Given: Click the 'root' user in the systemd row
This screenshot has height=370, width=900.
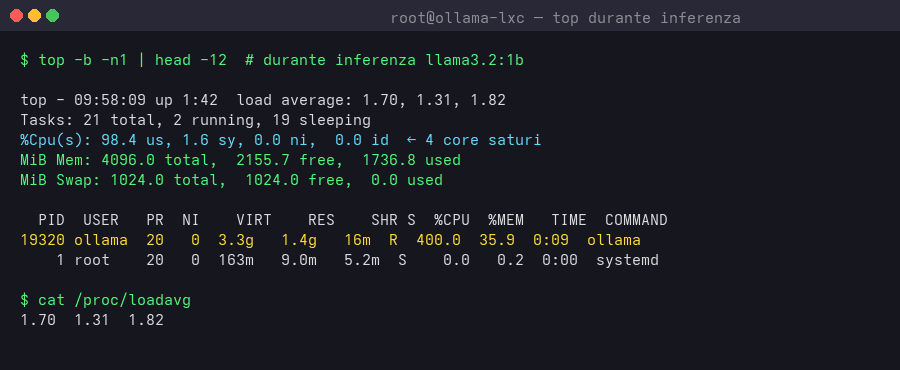Looking at the screenshot, I should (92, 260).
